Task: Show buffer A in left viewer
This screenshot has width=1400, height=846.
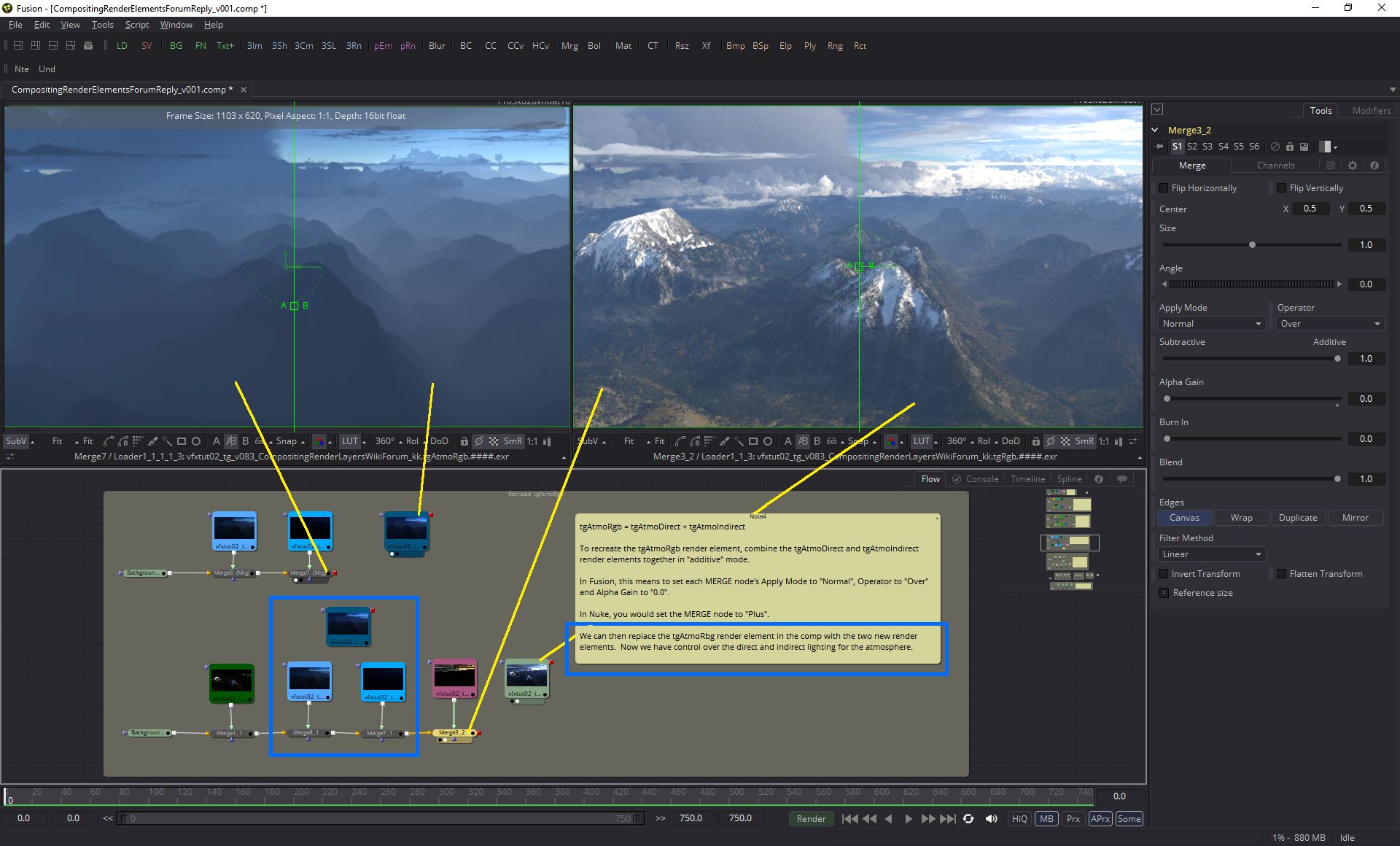Action: (216, 441)
